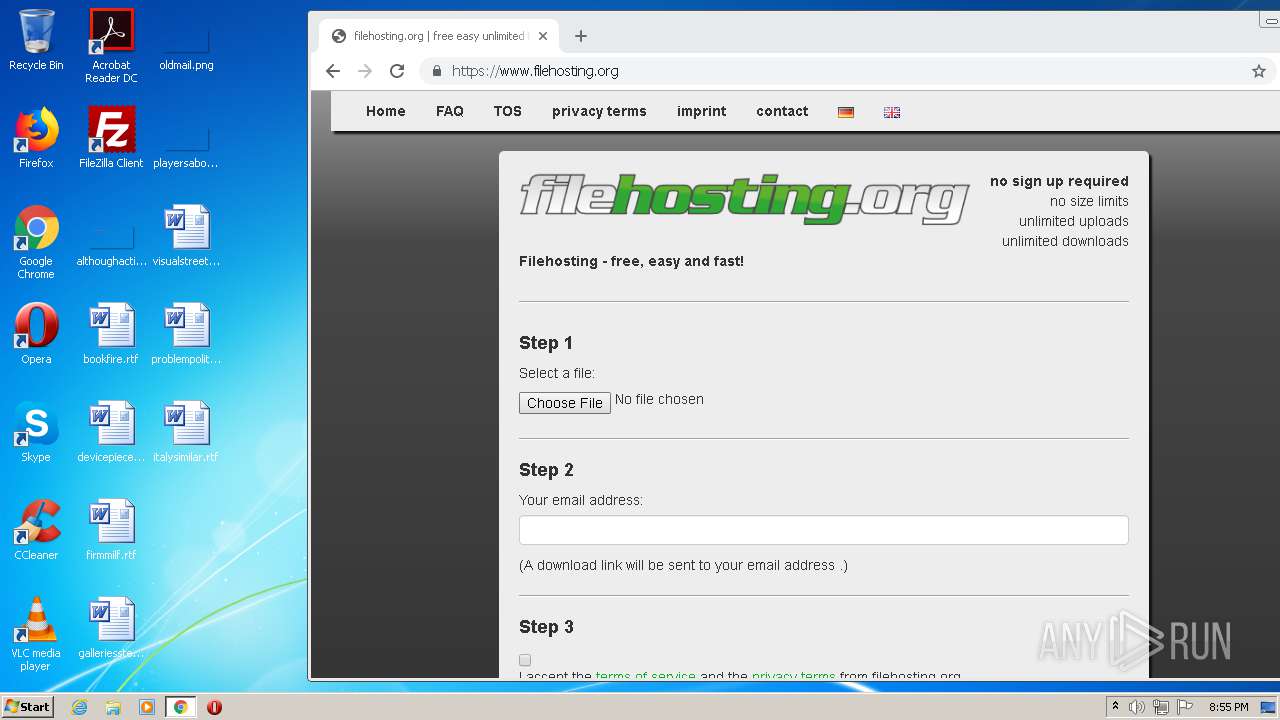Screen dimensions: 1280x720
Task: Open the privacy terms menu item
Action: (x=599, y=111)
